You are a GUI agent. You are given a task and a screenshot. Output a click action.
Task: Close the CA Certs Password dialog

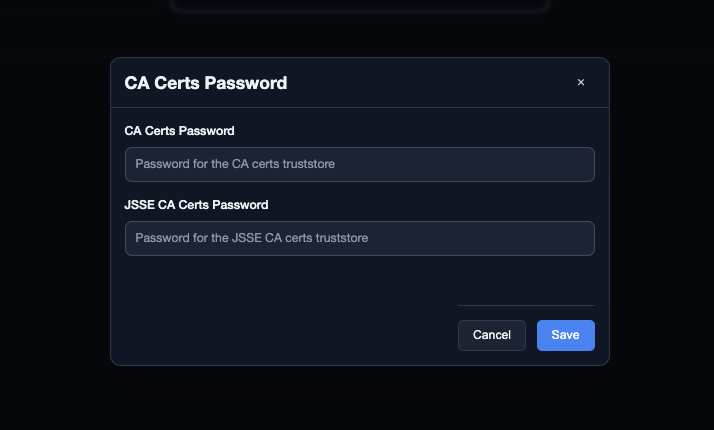click(x=581, y=82)
